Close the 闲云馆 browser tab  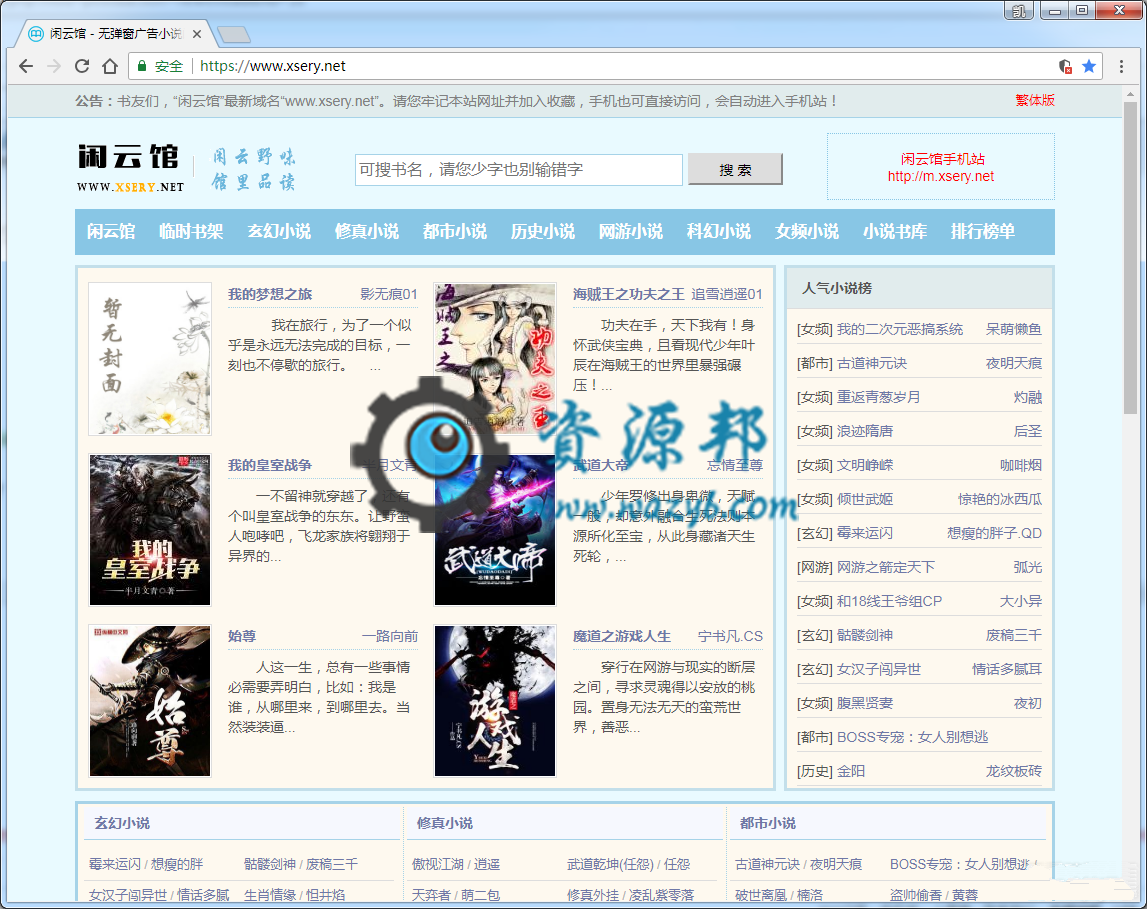click(197, 34)
